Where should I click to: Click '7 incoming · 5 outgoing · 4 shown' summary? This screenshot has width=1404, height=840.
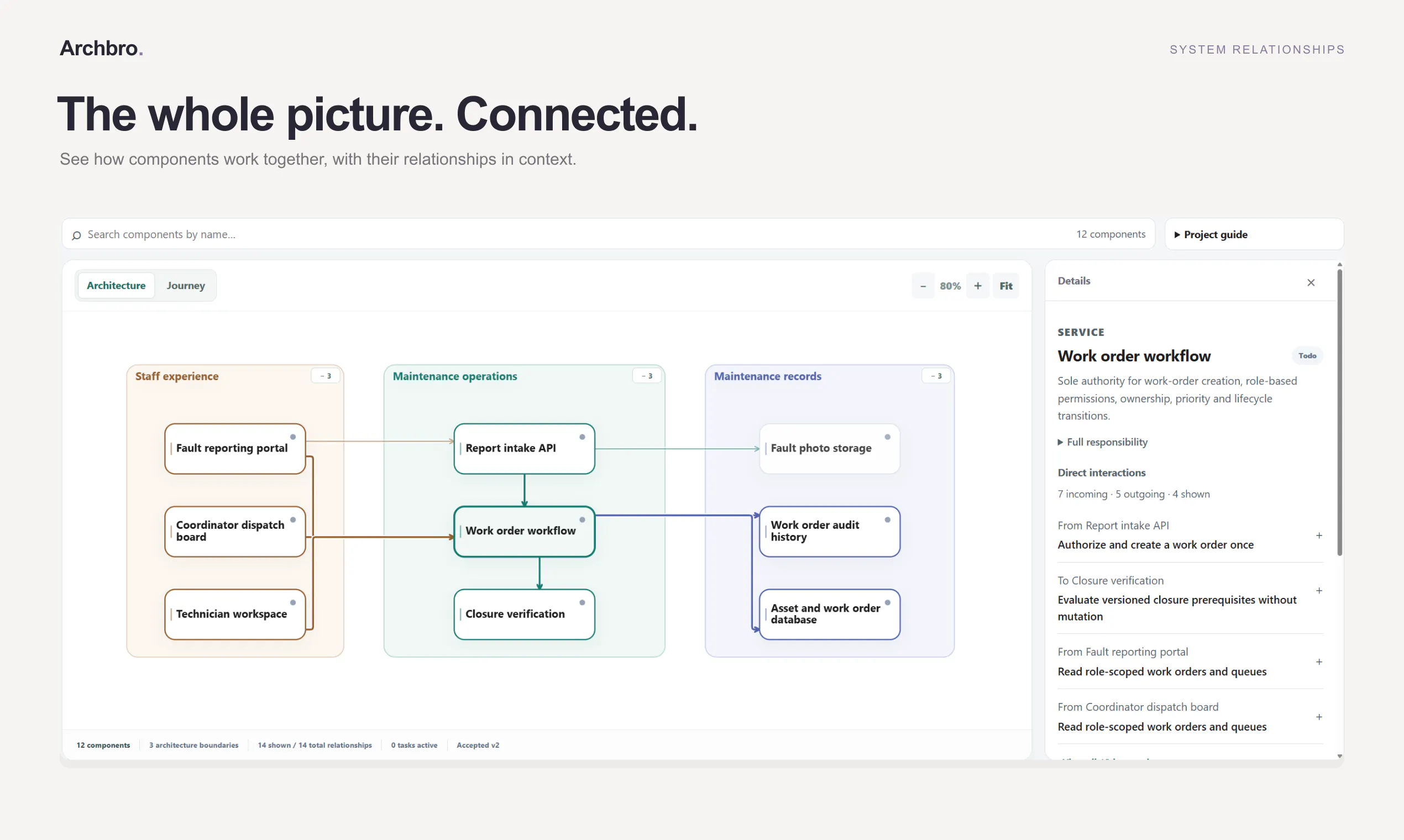click(1133, 494)
